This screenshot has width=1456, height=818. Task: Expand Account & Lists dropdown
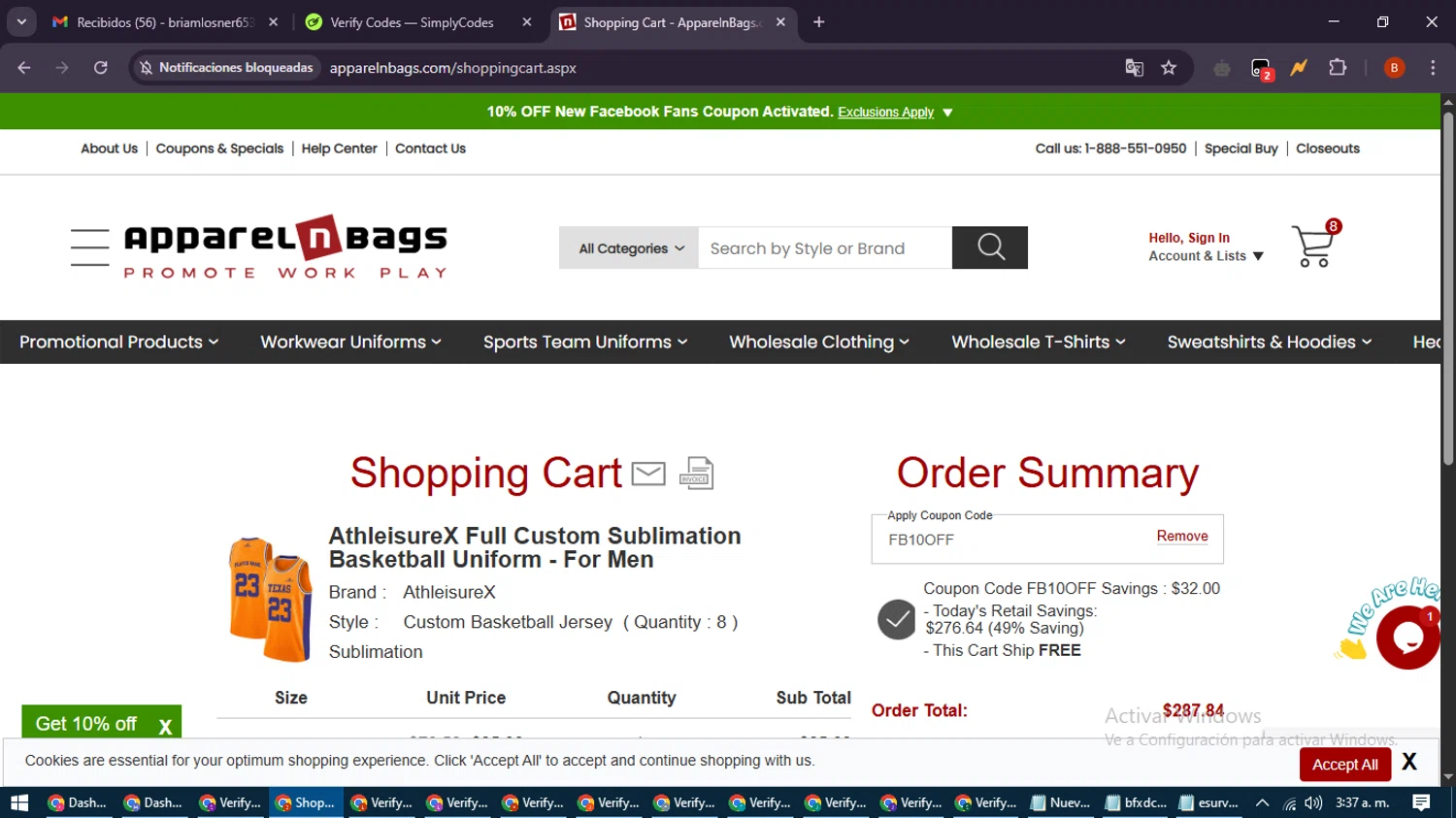(1206, 256)
